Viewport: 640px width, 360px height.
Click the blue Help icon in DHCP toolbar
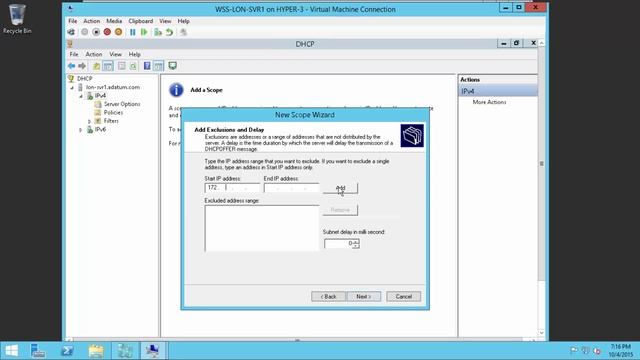point(147,66)
